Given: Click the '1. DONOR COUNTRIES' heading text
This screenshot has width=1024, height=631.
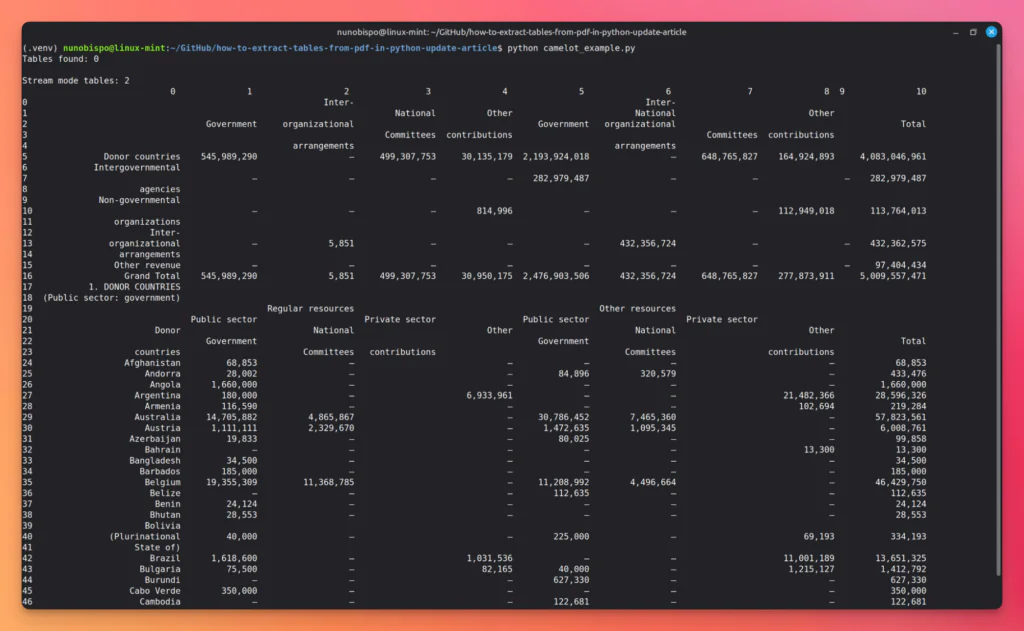Looking at the screenshot, I should point(135,287).
